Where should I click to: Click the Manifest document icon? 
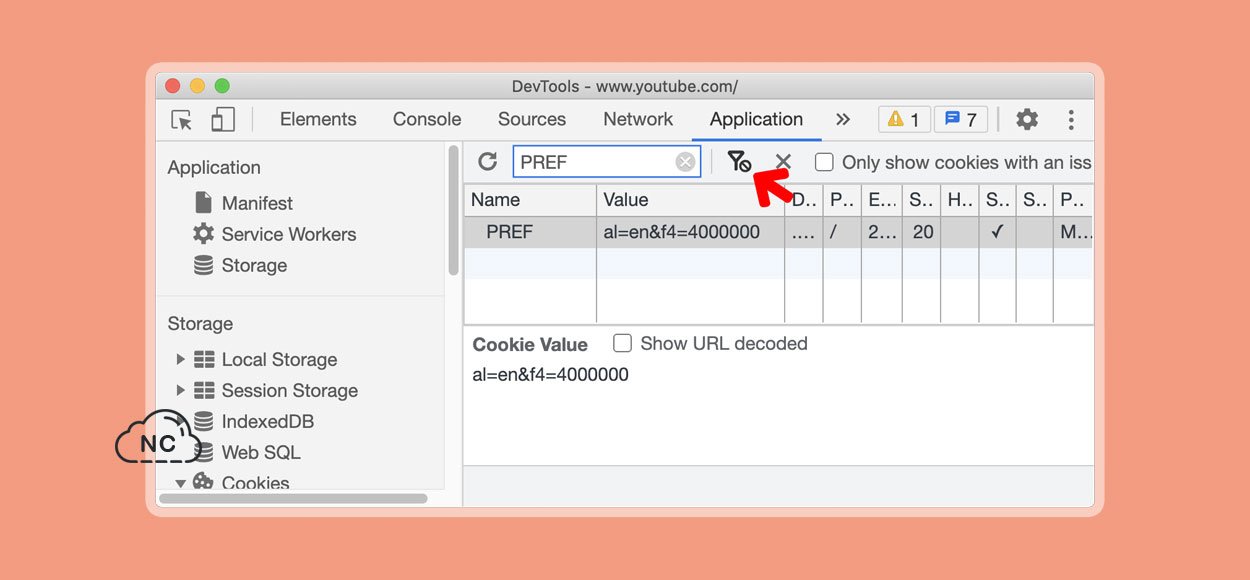203,202
